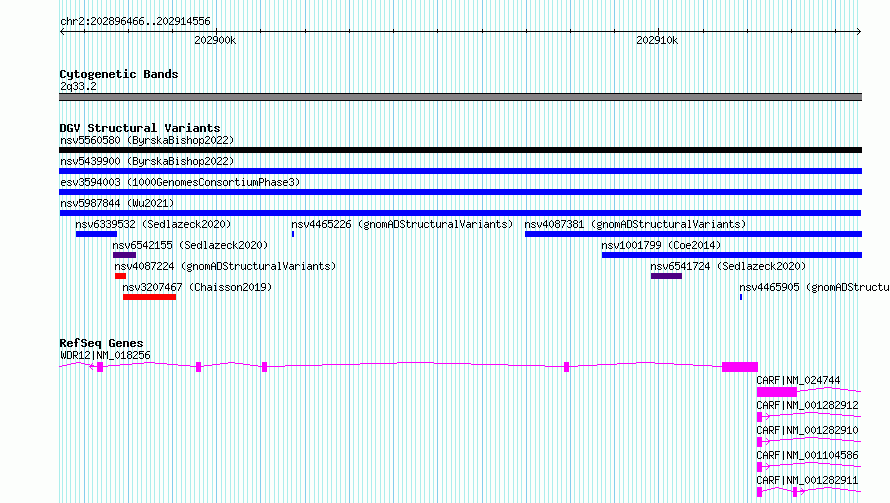890x503 pixels.
Task: Click the right arrow on the ruler
Action: [x=859, y=31]
